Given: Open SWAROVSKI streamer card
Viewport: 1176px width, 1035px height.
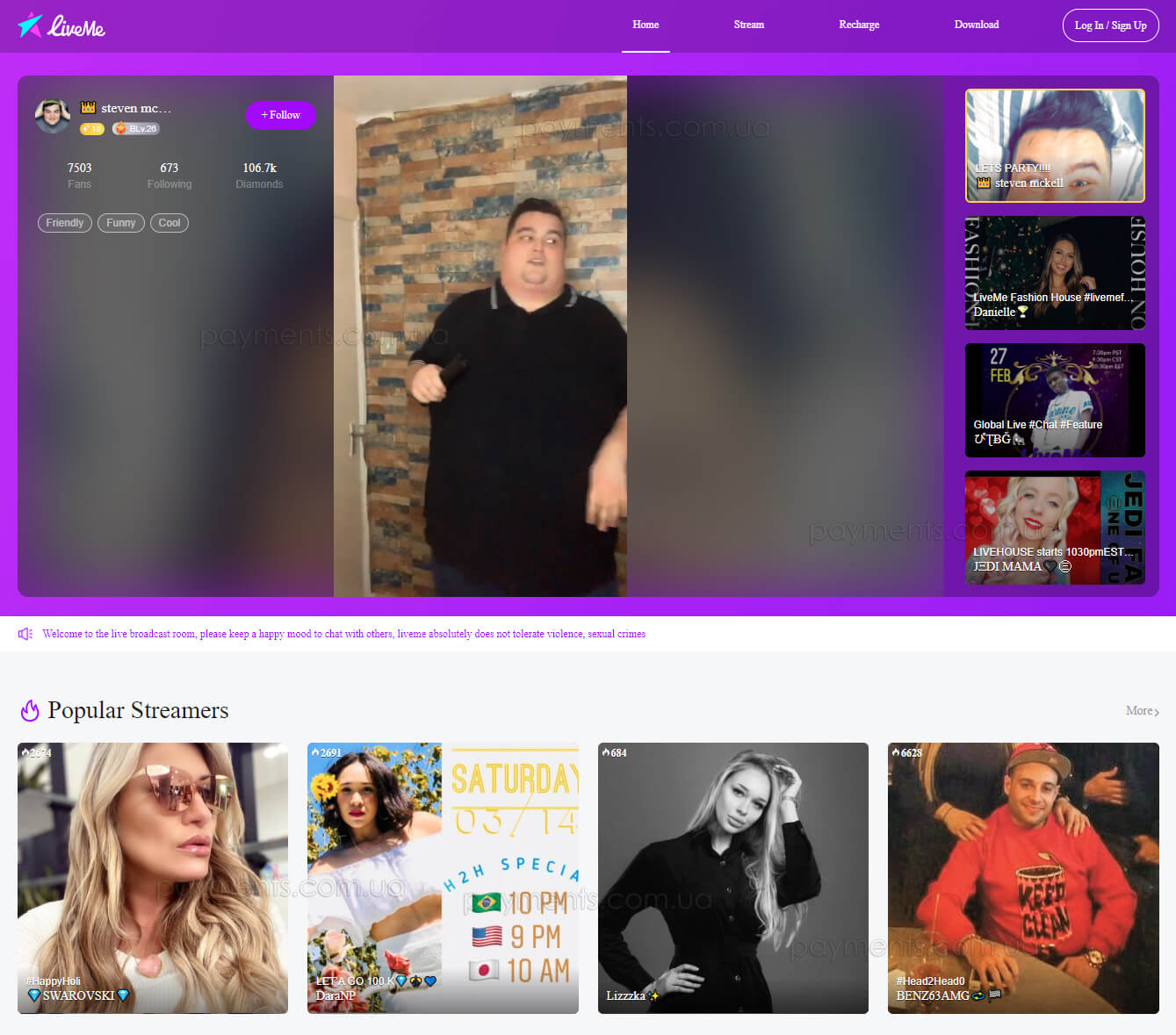Looking at the screenshot, I should pyautogui.click(x=153, y=878).
